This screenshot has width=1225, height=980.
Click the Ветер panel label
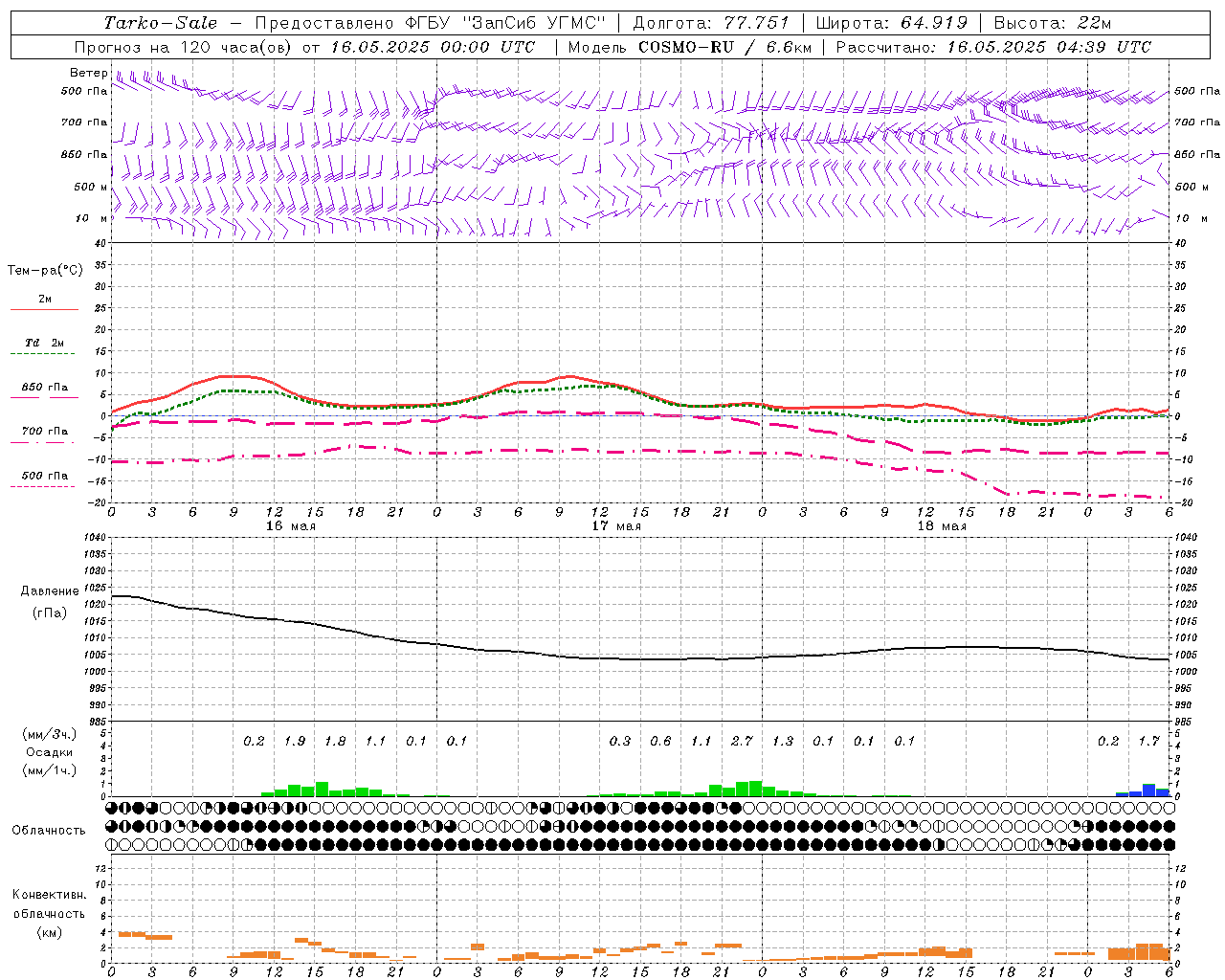tap(88, 73)
